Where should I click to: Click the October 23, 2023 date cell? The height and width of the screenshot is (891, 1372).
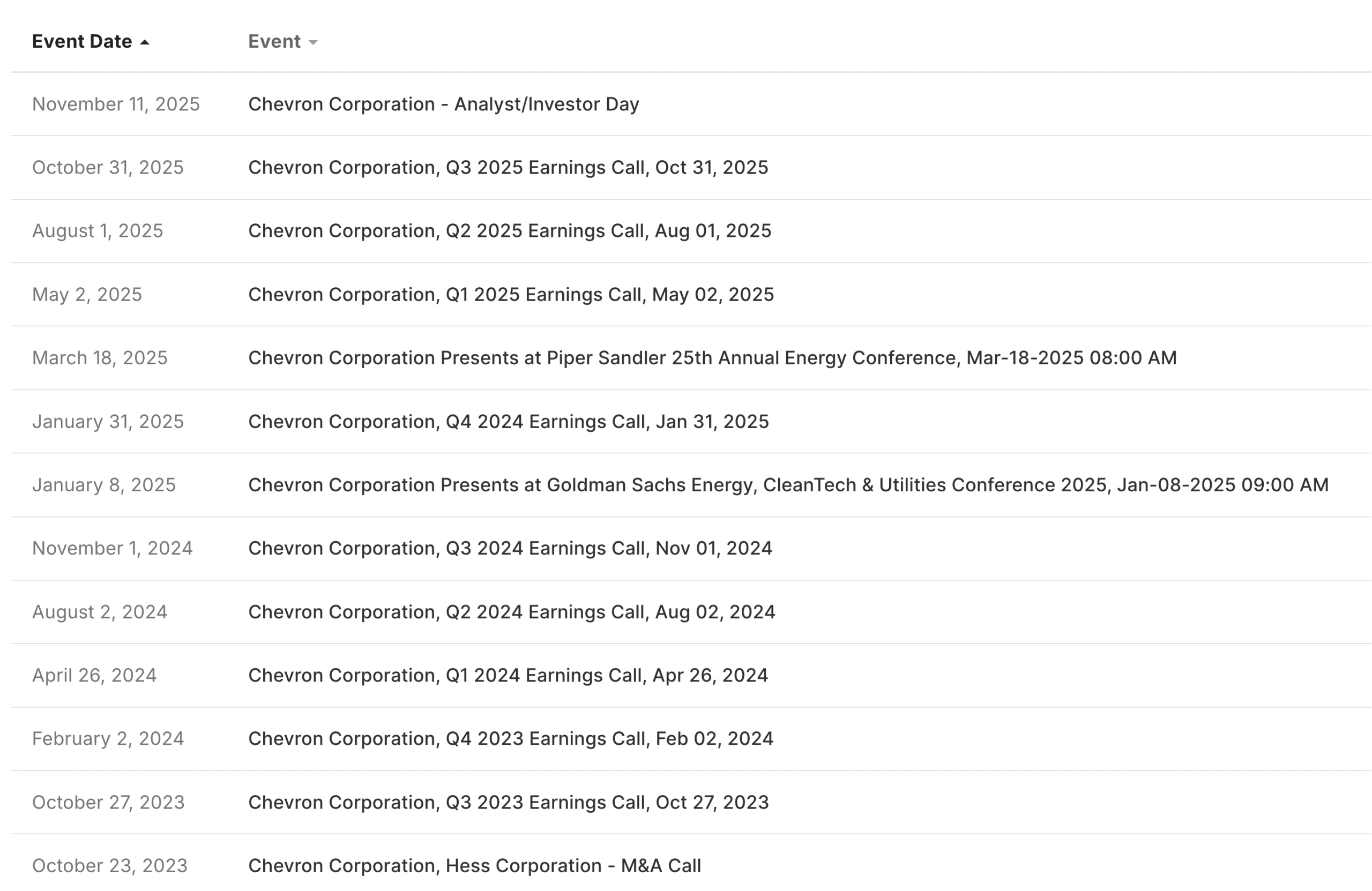point(109,865)
